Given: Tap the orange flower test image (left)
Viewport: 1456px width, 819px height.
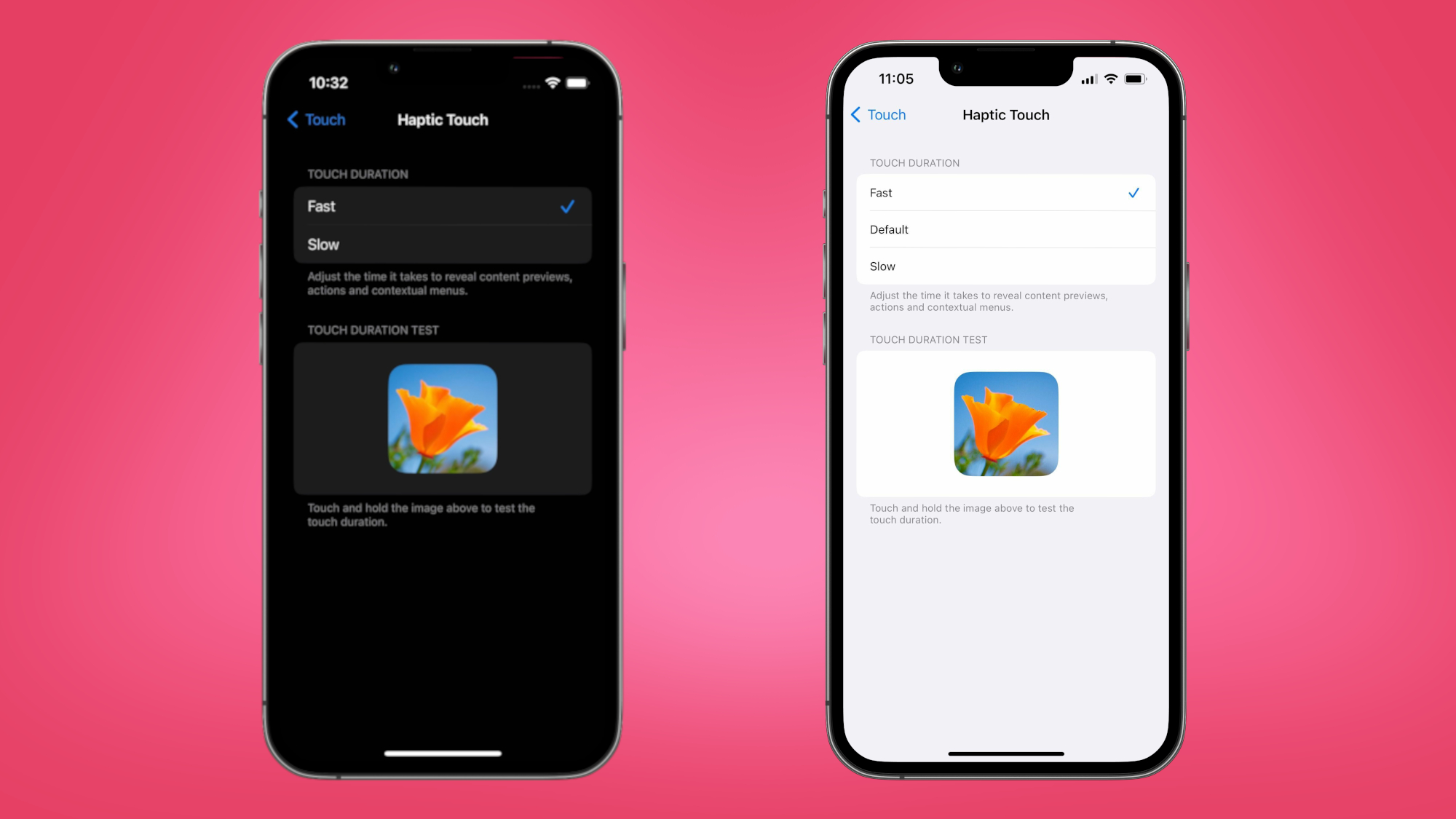Looking at the screenshot, I should [x=444, y=419].
